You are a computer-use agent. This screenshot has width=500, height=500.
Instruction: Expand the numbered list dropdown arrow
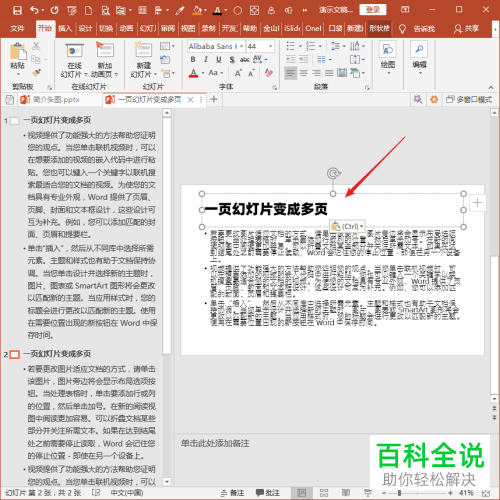320,46
